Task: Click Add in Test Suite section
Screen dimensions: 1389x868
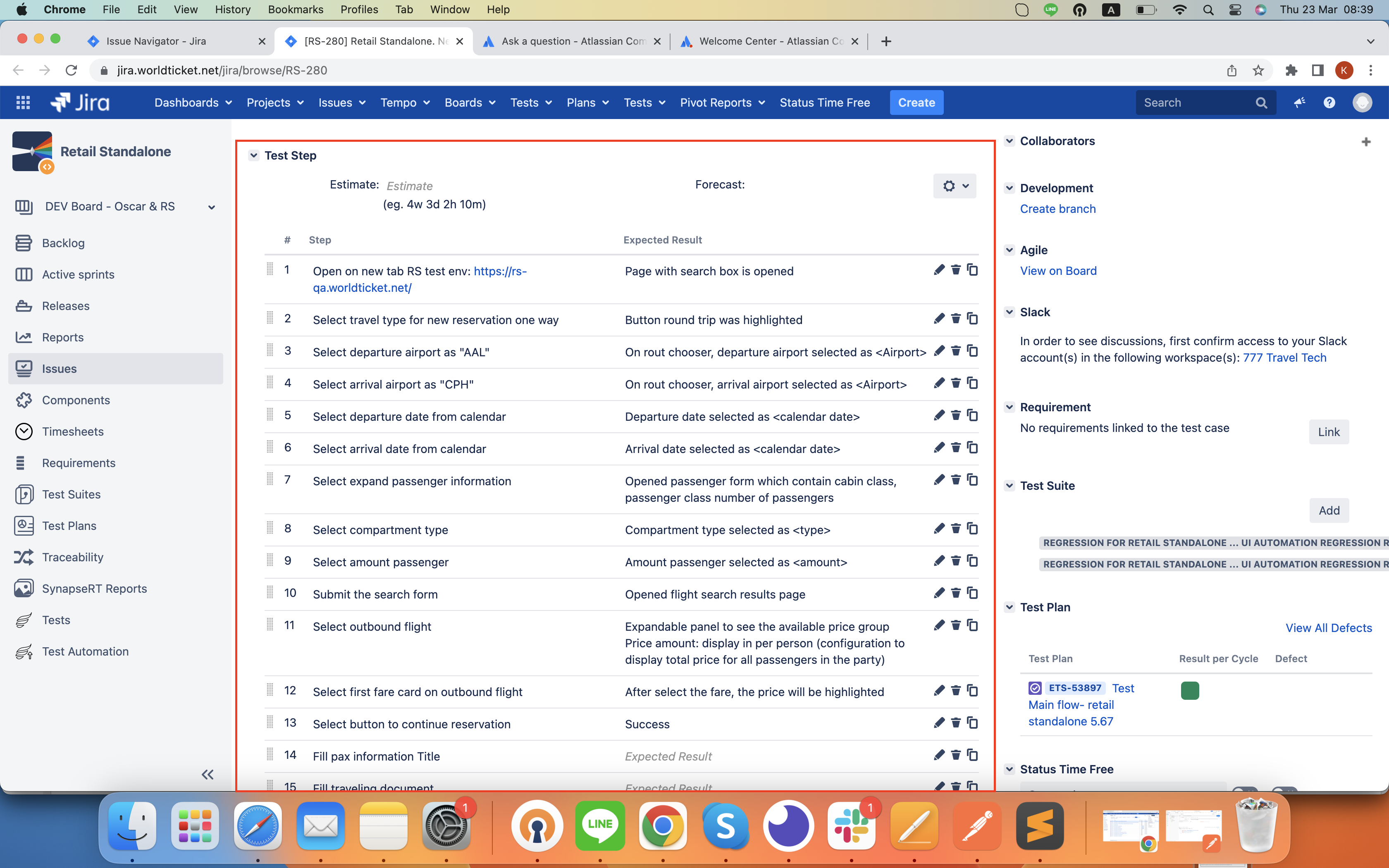Action: point(1329,510)
